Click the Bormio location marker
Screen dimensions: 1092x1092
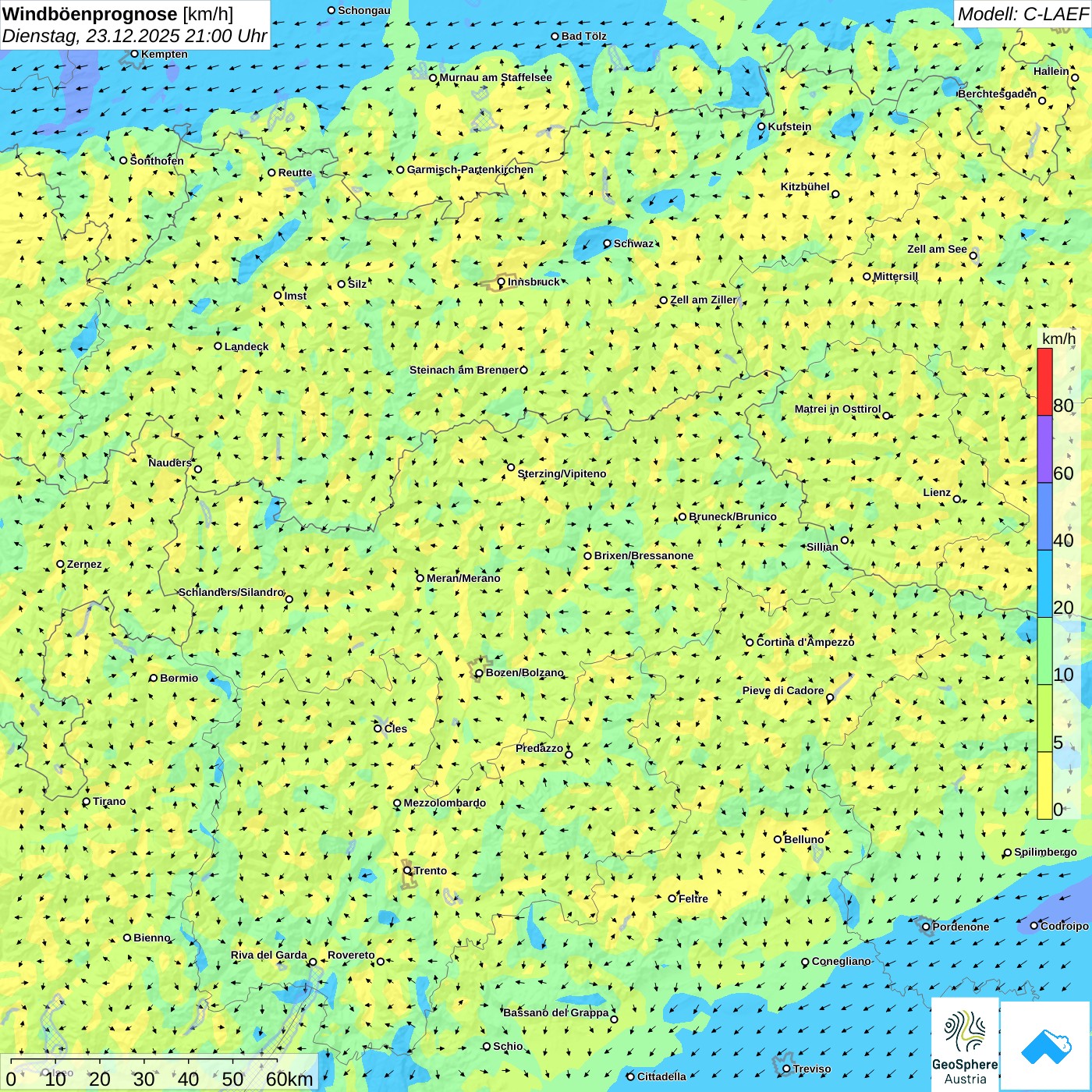pyautogui.click(x=154, y=678)
